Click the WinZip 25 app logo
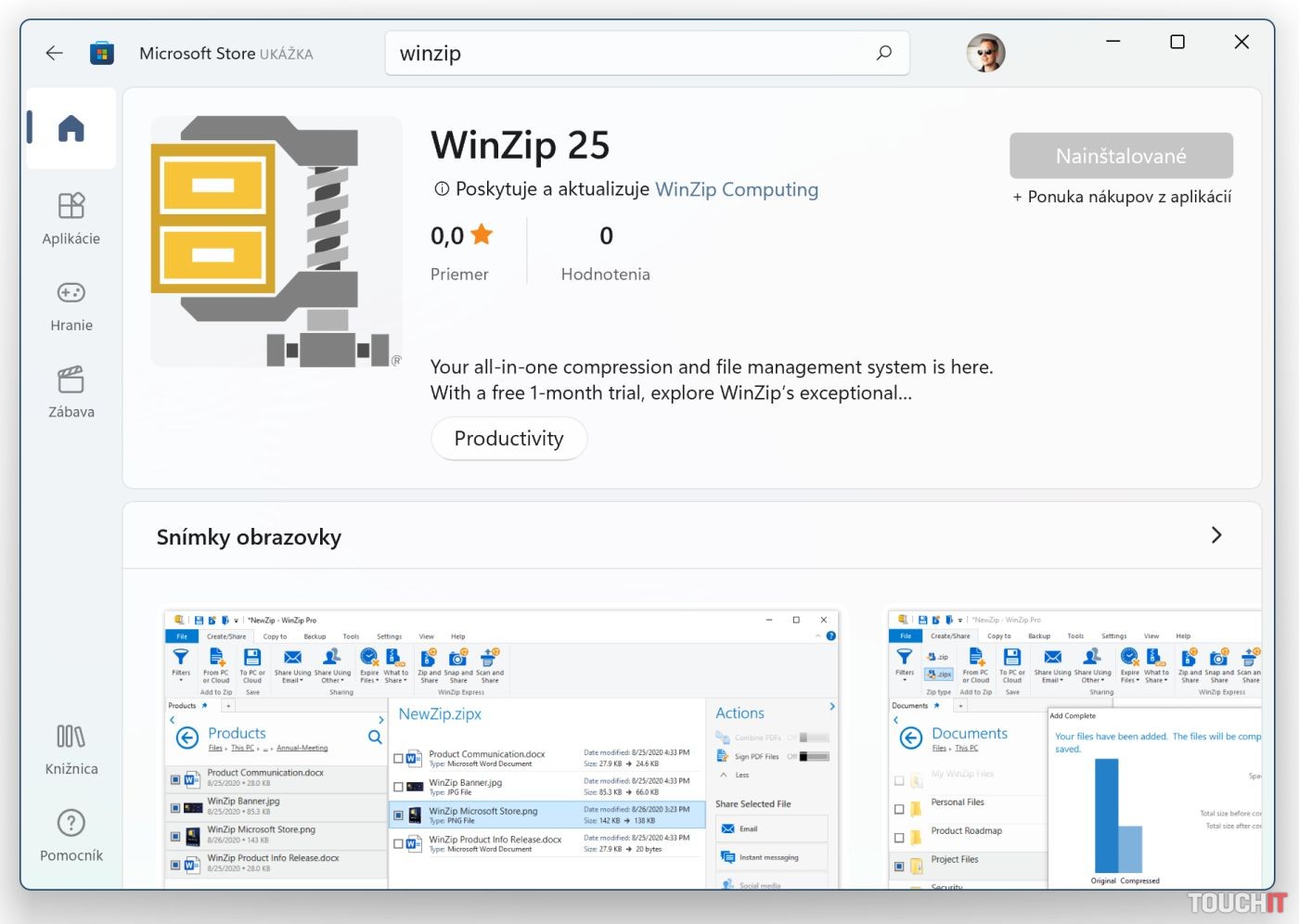The width and height of the screenshot is (1299, 924). (277, 241)
